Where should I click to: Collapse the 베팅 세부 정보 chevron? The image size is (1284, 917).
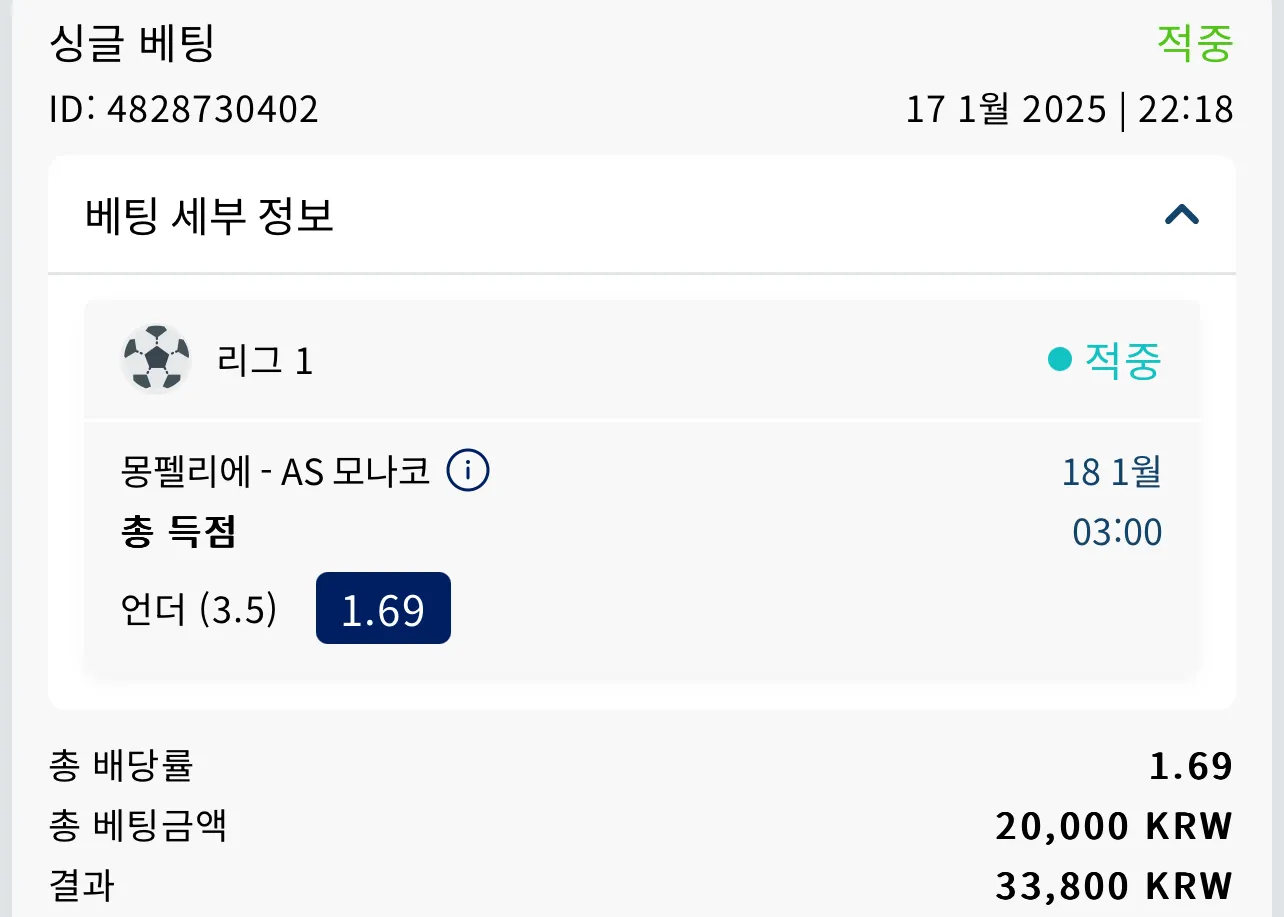click(1182, 214)
